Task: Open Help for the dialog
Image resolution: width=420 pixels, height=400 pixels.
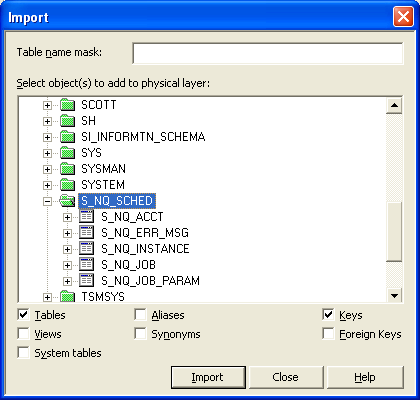Action: pos(365,377)
